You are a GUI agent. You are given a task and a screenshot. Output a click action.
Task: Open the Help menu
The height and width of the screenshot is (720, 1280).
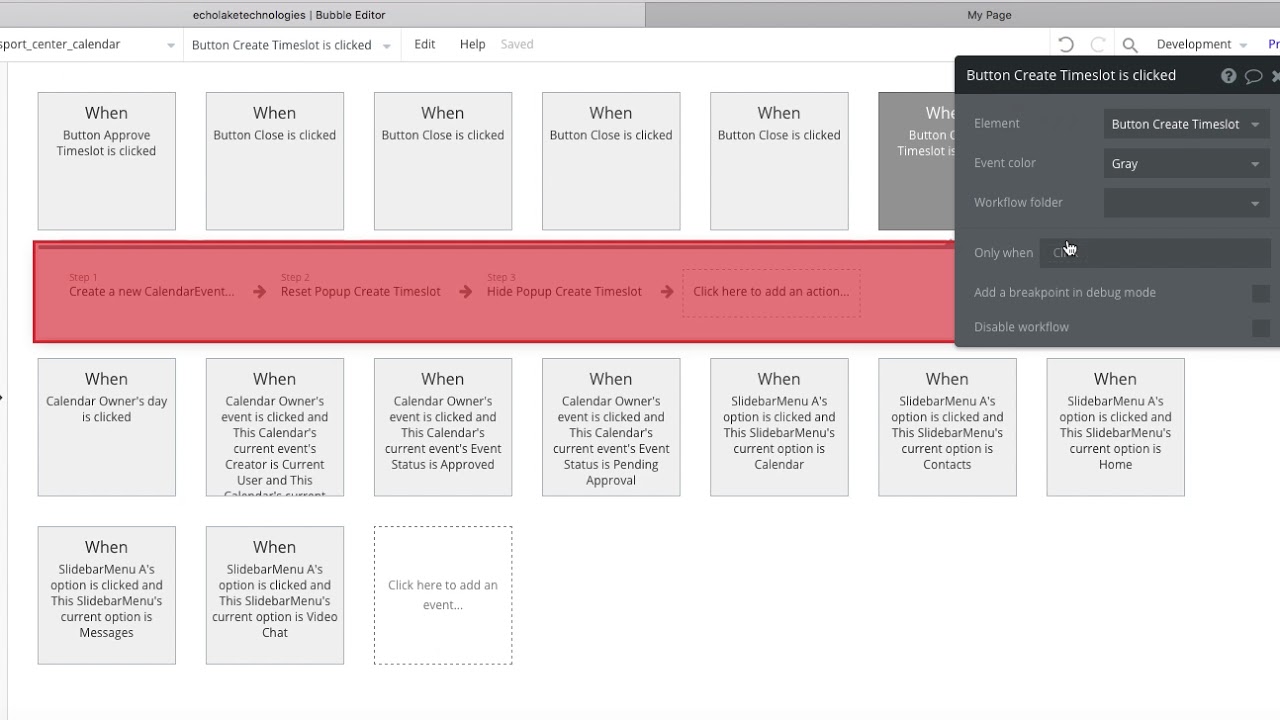pos(473,44)
